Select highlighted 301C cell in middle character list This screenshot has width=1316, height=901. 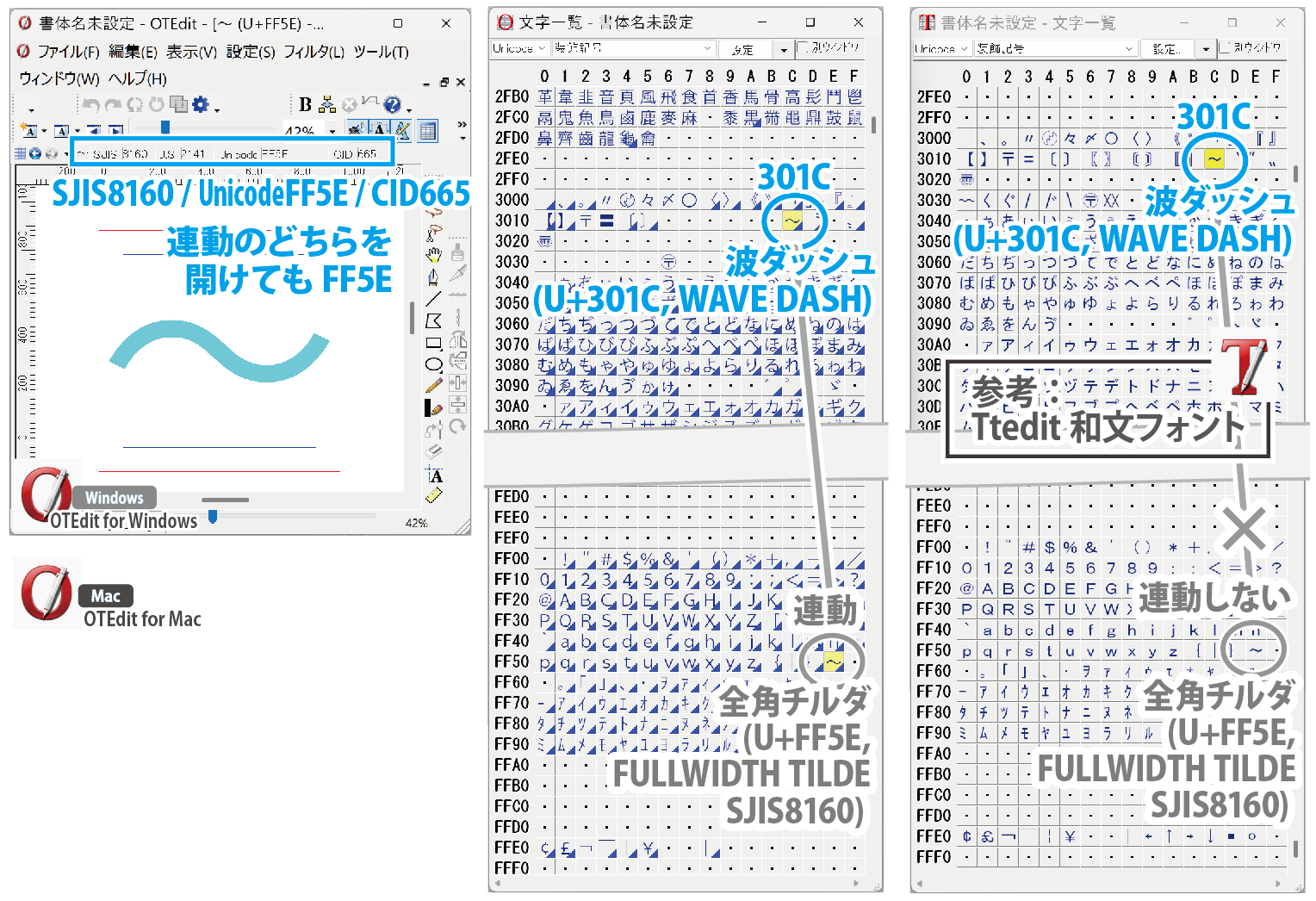point(791,221)
